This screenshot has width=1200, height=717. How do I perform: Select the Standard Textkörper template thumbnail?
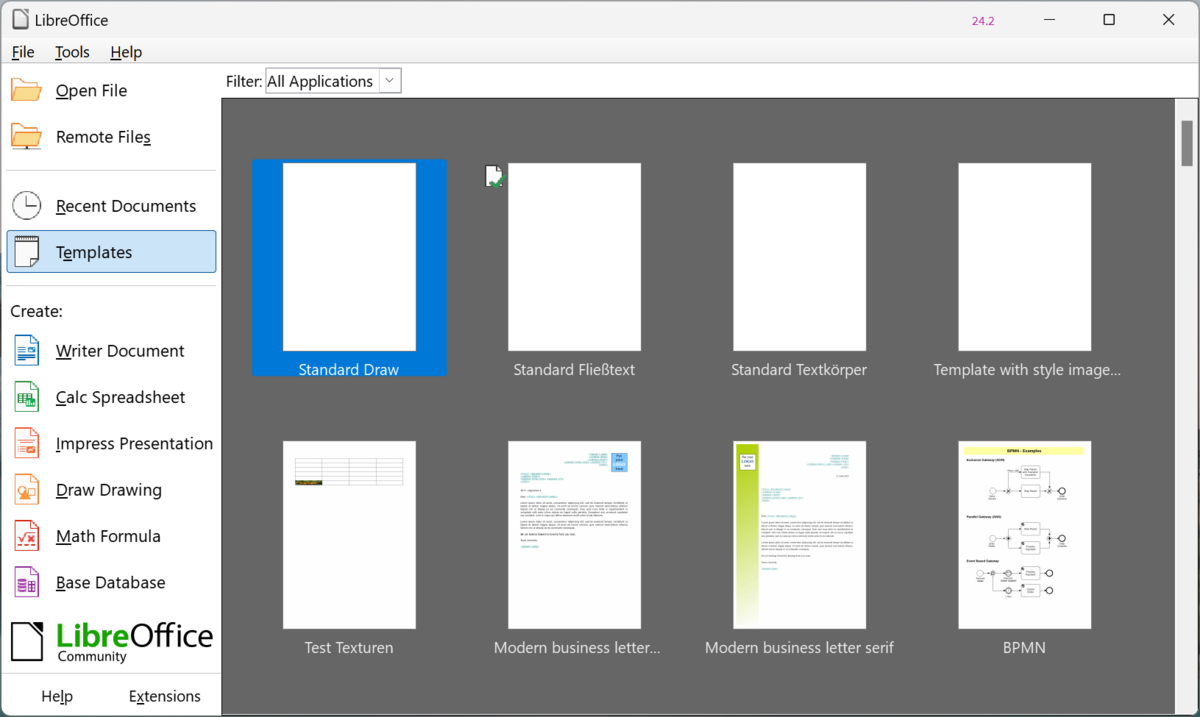pos(799,257)
